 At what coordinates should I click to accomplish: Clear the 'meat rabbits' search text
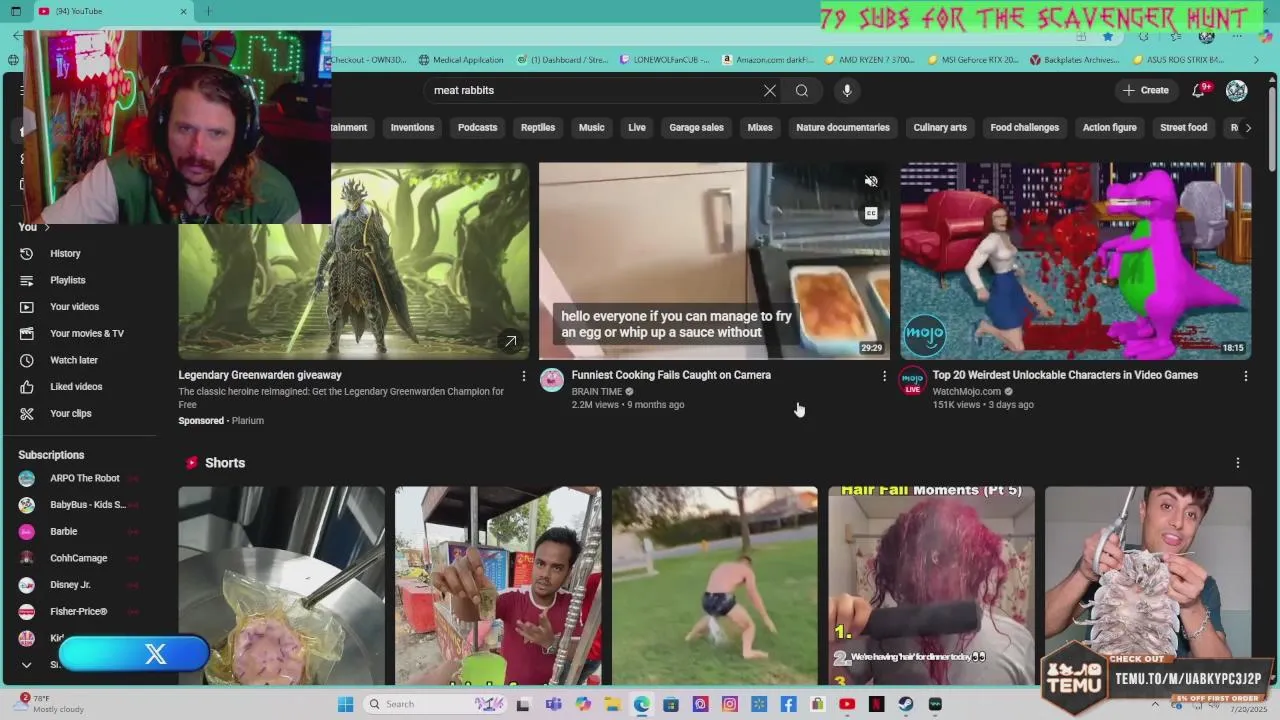[769, 90]
